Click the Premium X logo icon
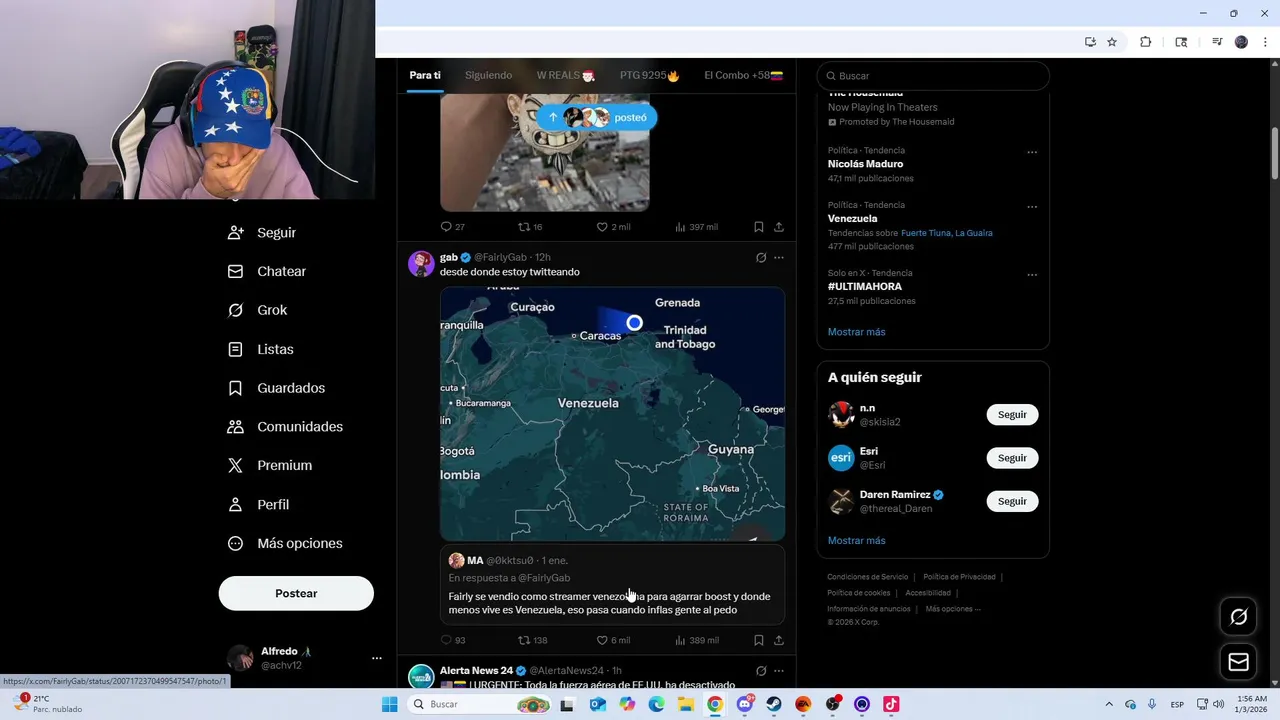This screenshot has height=720, width=1280. click(235, 465)
